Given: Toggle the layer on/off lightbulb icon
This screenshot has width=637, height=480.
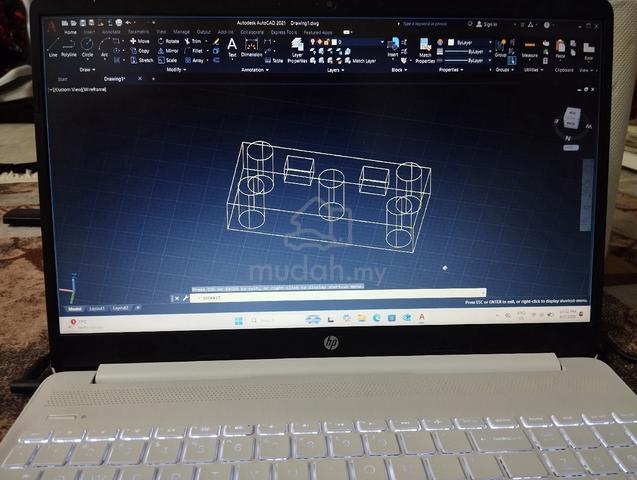Looking at the screenshot, I should (x=312, y=42).
